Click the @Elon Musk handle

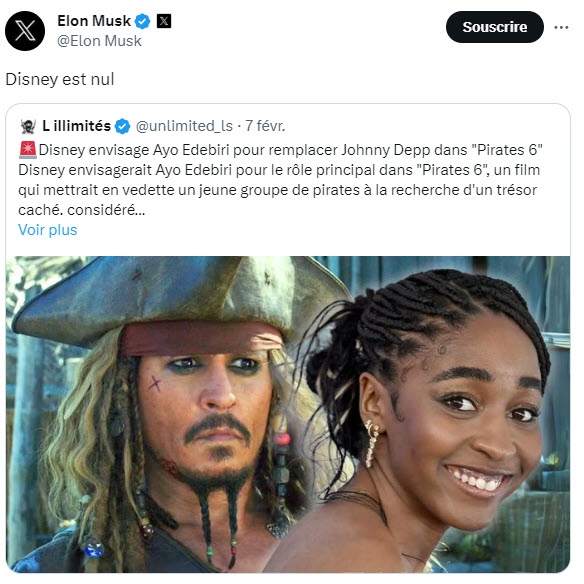click(x=99, y=41)
